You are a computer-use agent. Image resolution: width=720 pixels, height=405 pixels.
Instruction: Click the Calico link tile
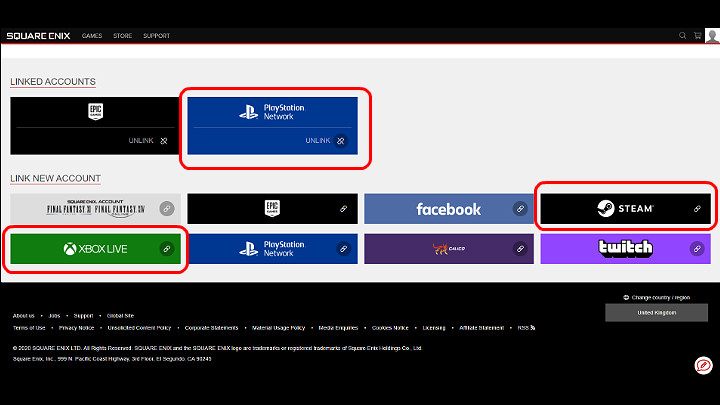point(449,248)
